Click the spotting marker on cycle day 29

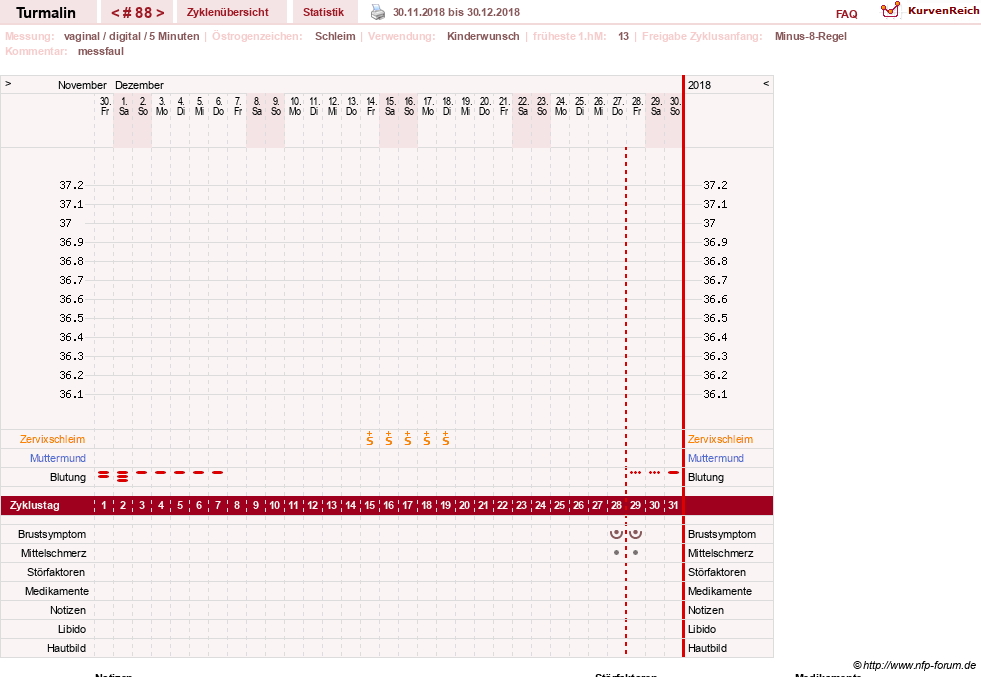pyautogui.click(x=636, y=472)
